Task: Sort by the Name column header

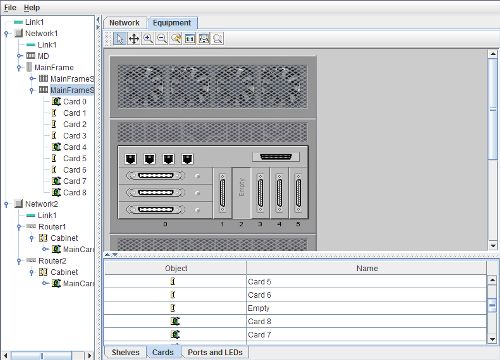Action: tap(367, 268)
